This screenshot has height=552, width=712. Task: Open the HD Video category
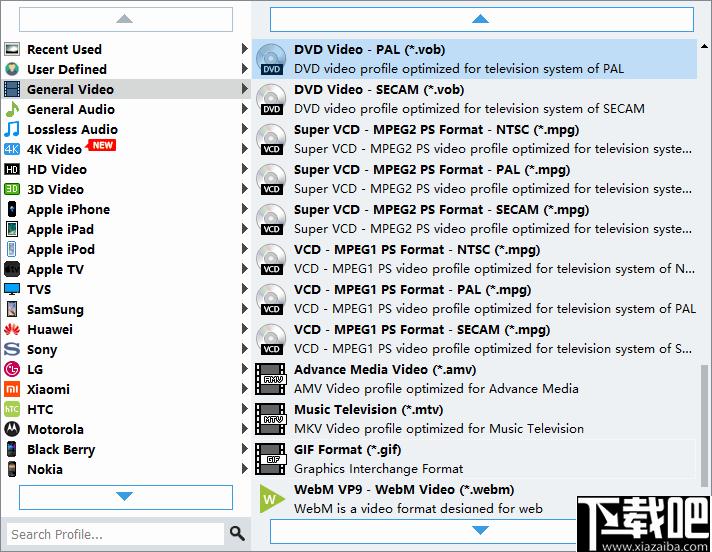pos(126,169)
